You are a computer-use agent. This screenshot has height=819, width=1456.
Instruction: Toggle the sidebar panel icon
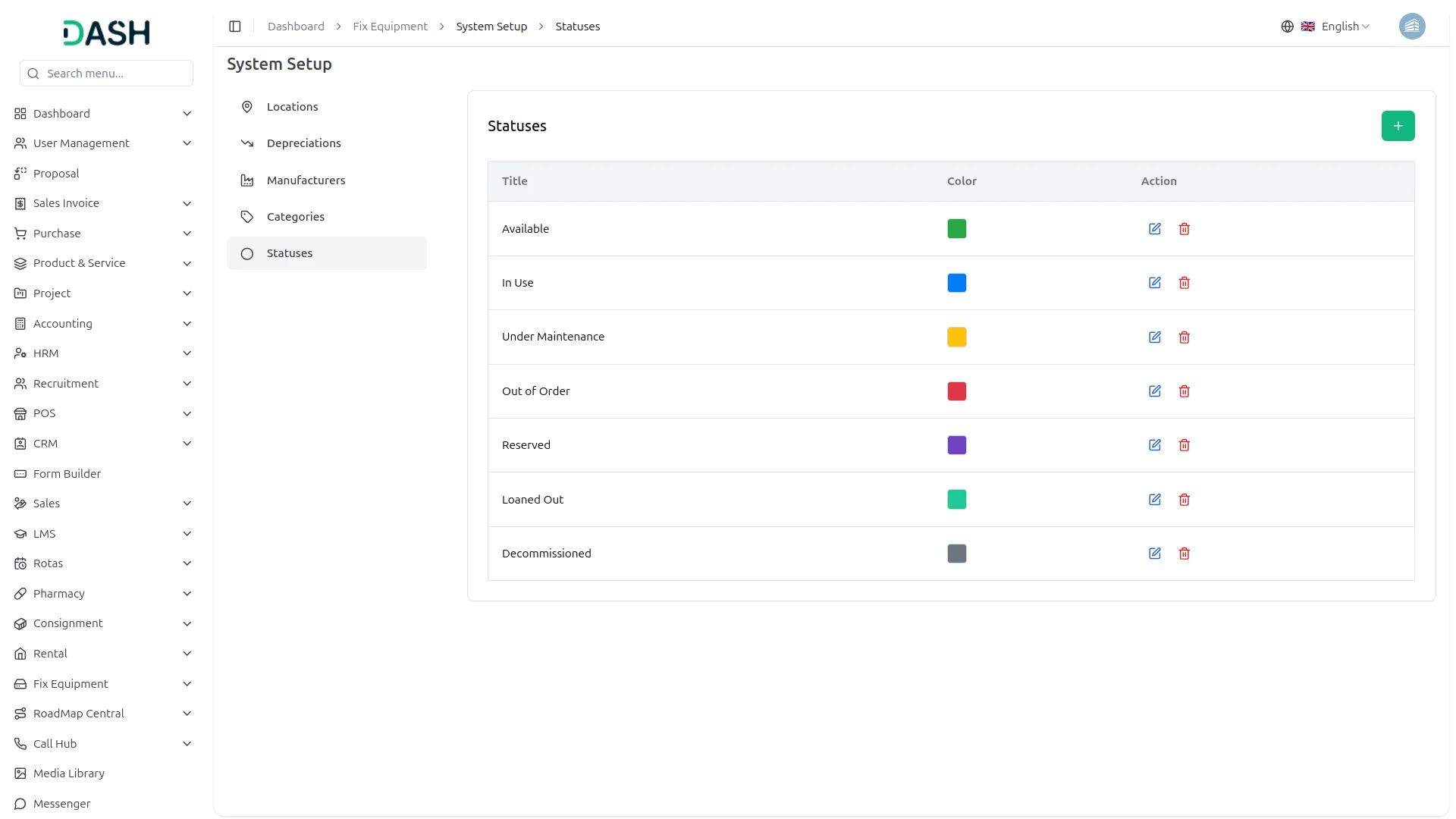coord(235,27)
